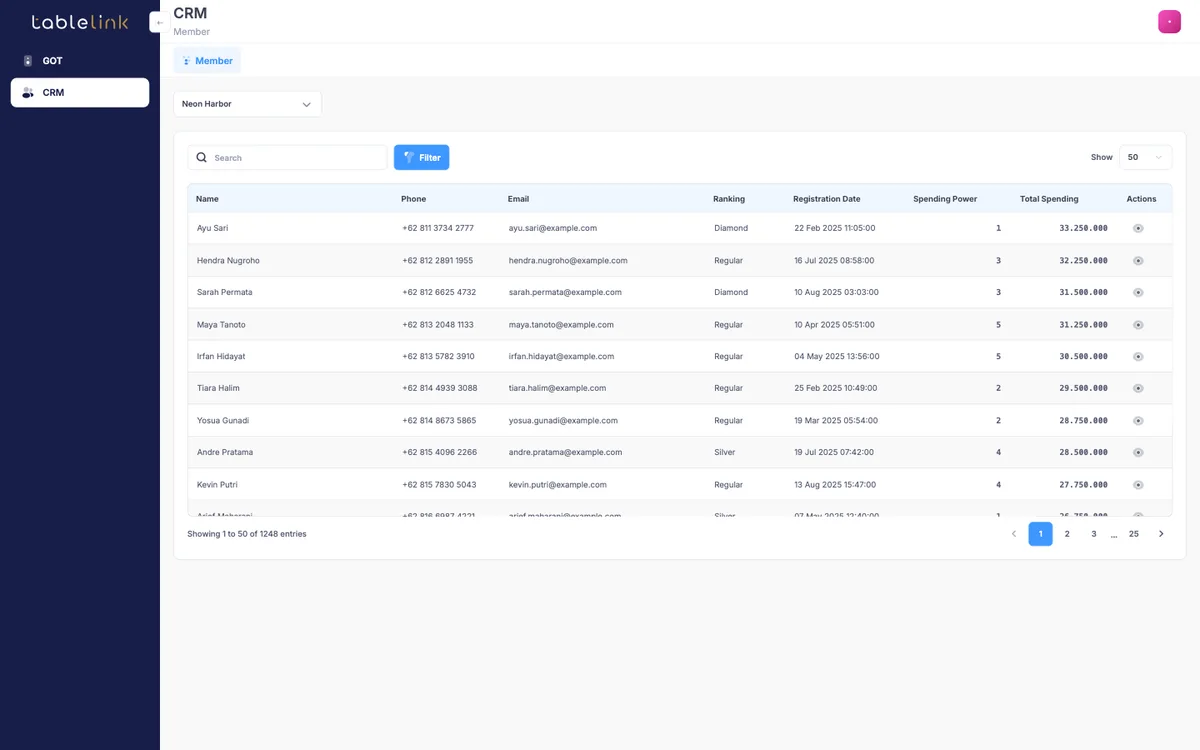The width and height of the screenshot is (1200, 750).
Task: View details icon for Sarah Permata
Action: (x=1138, y=292)
